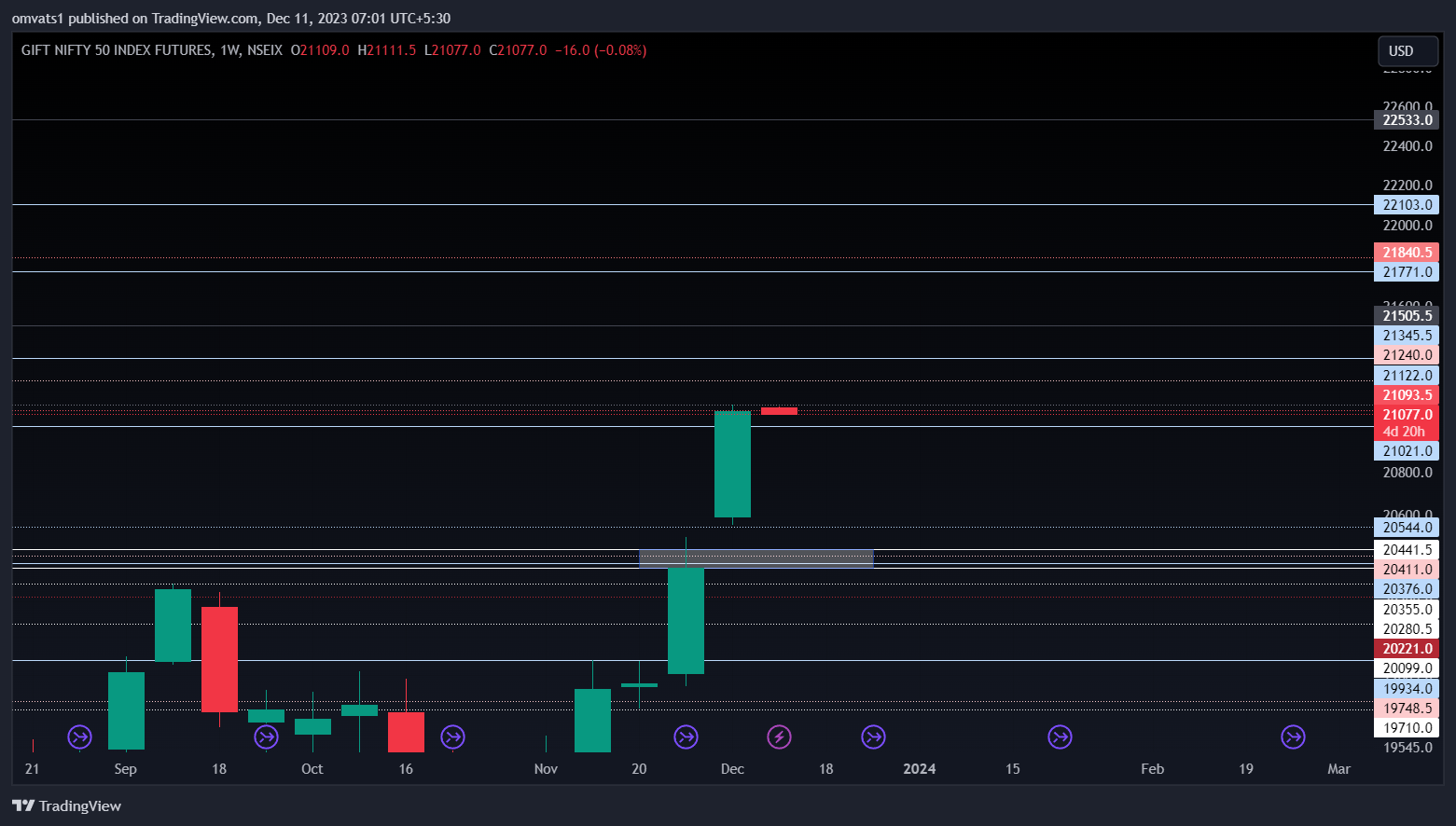1456x826 pixels.
Task: Select the pink 21240.0 price label
Action: pyautogui.click(x=1407, y=355)
